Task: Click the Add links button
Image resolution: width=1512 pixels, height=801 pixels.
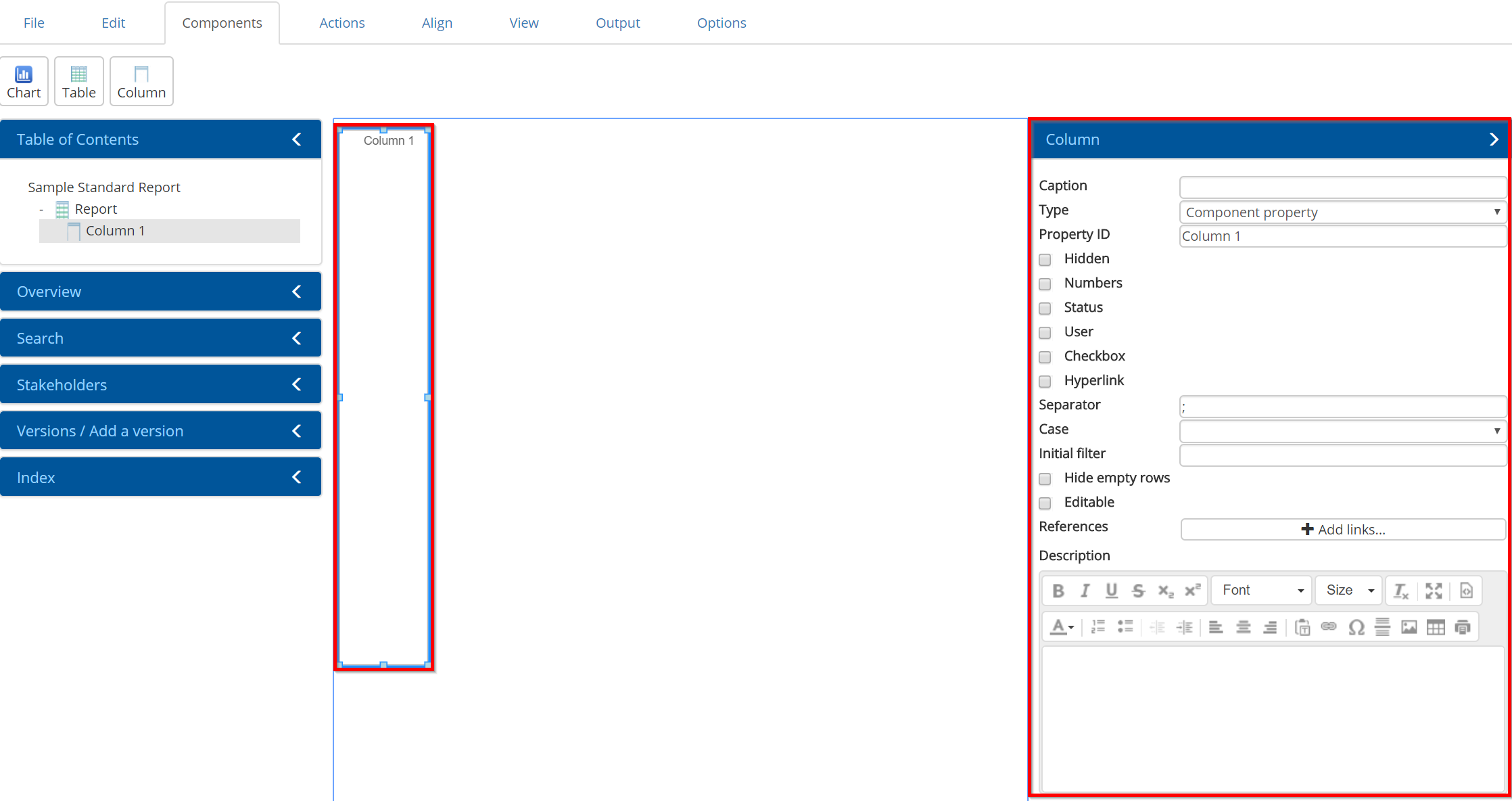Action: (1343, 530)
